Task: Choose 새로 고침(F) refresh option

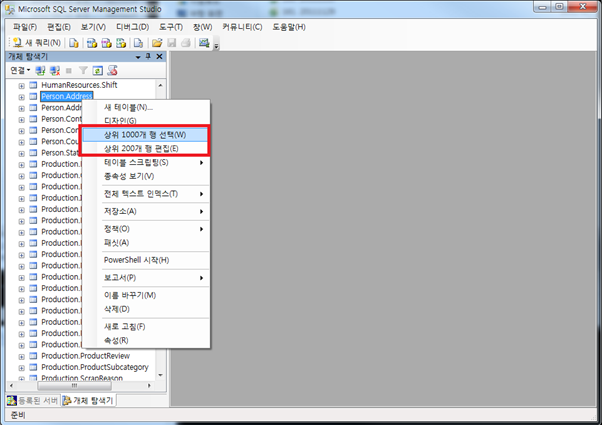Action: 146,327
